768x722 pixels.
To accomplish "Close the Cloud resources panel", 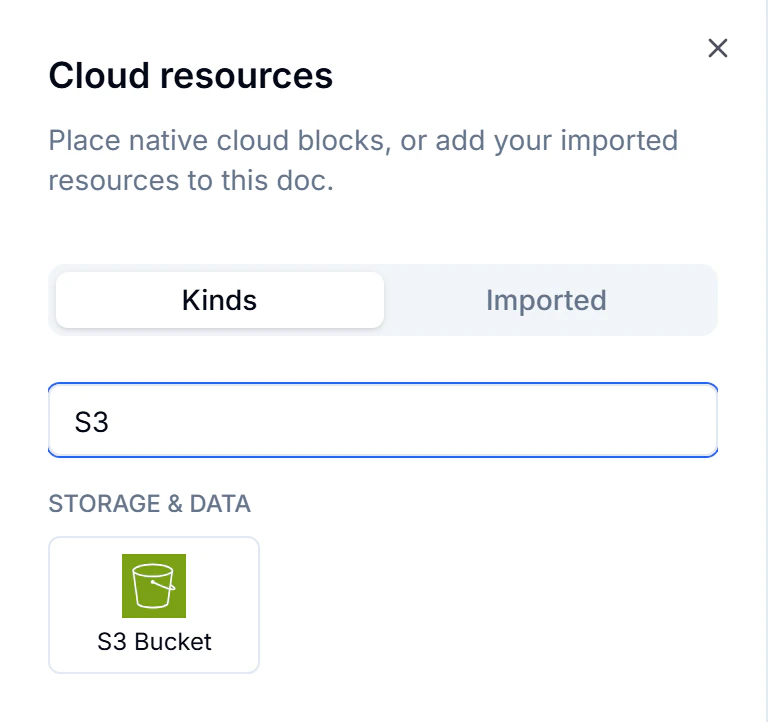I will (718, 48).
